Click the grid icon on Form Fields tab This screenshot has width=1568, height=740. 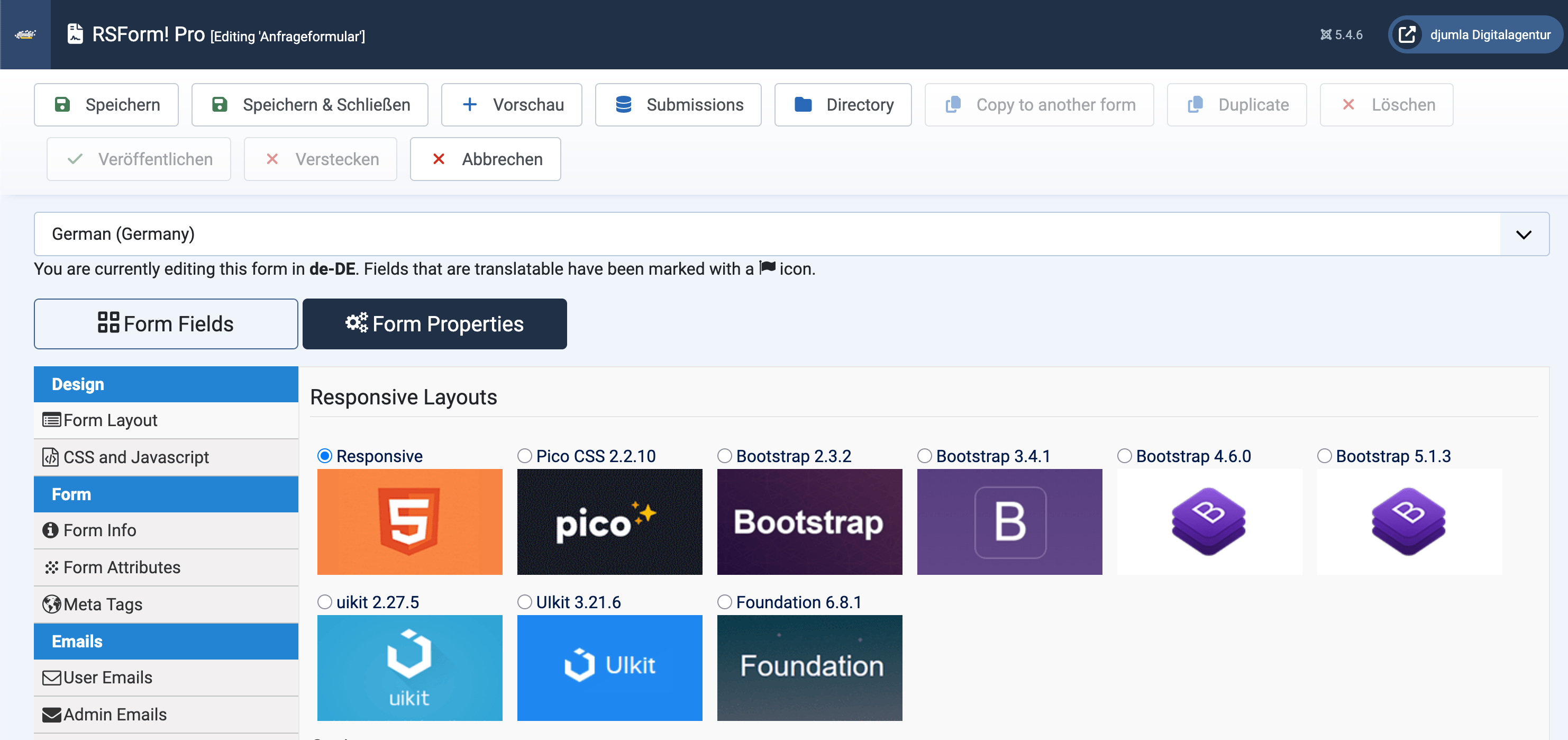pyautogui.click(x=108, y=322)
